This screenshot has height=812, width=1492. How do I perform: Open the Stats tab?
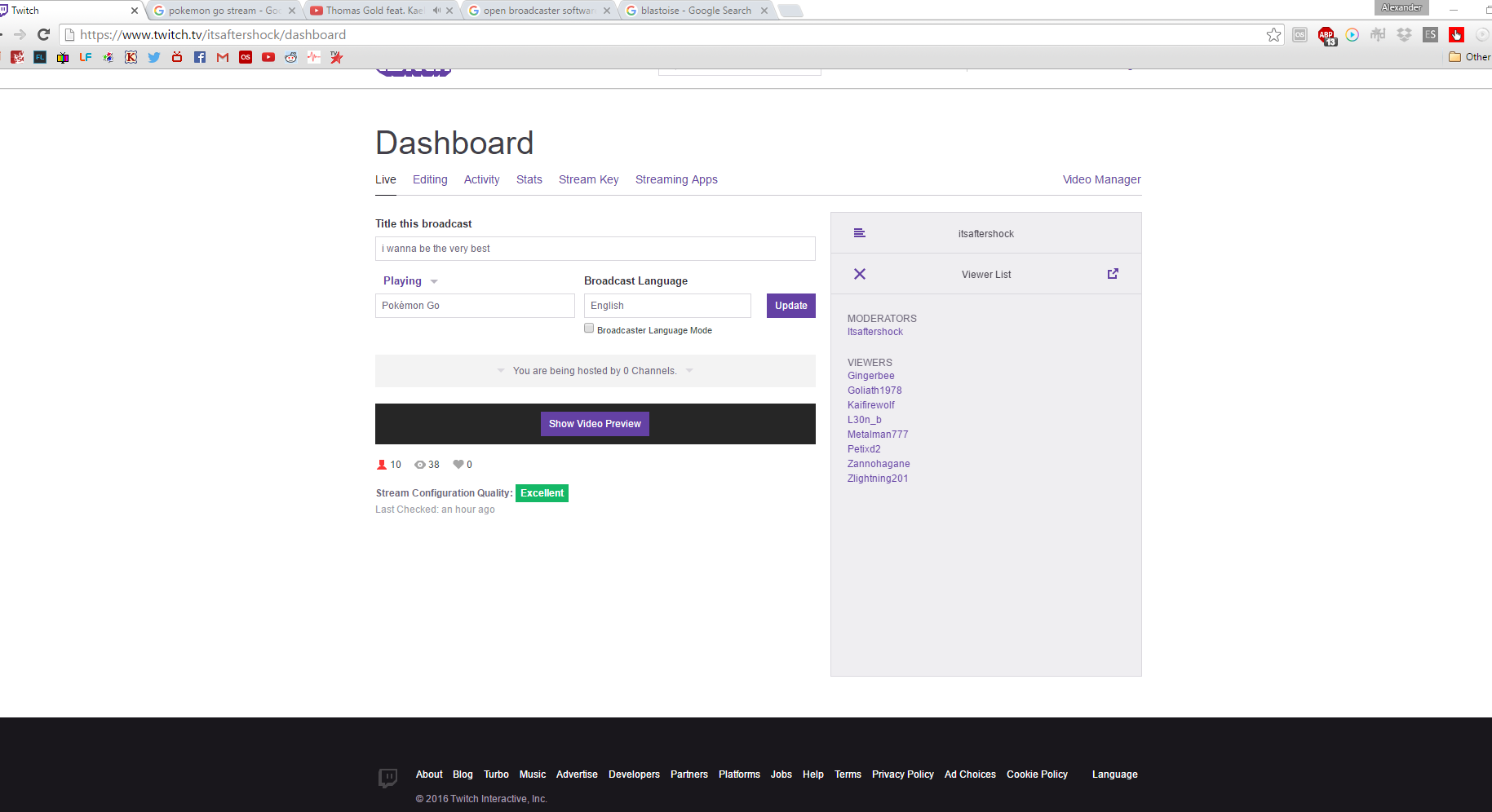click(529, 179)
